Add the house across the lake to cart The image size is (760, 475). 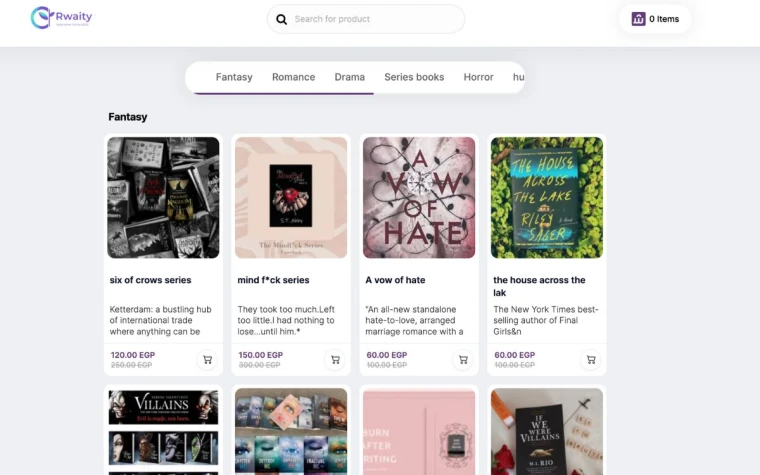coord(591,360)
